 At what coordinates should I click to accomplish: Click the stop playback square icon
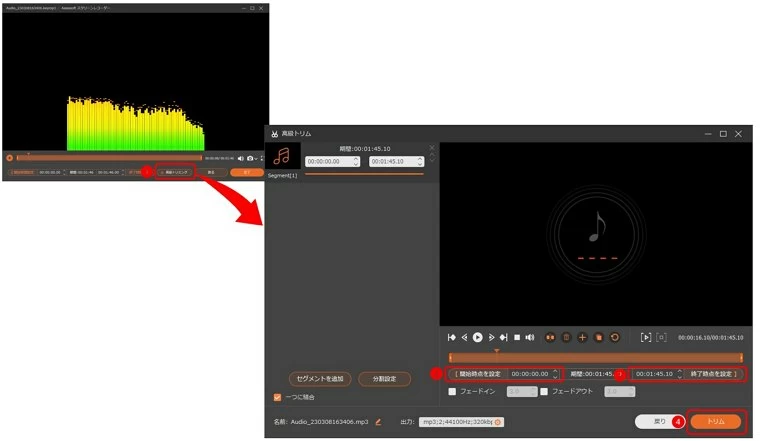pos(517,338)
